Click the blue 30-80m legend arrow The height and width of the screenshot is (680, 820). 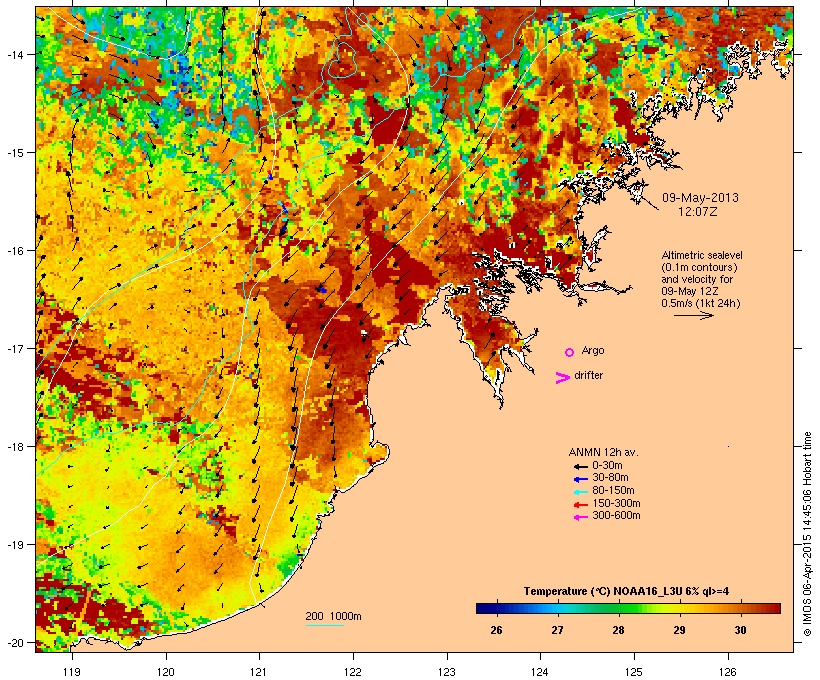[580, 479]
